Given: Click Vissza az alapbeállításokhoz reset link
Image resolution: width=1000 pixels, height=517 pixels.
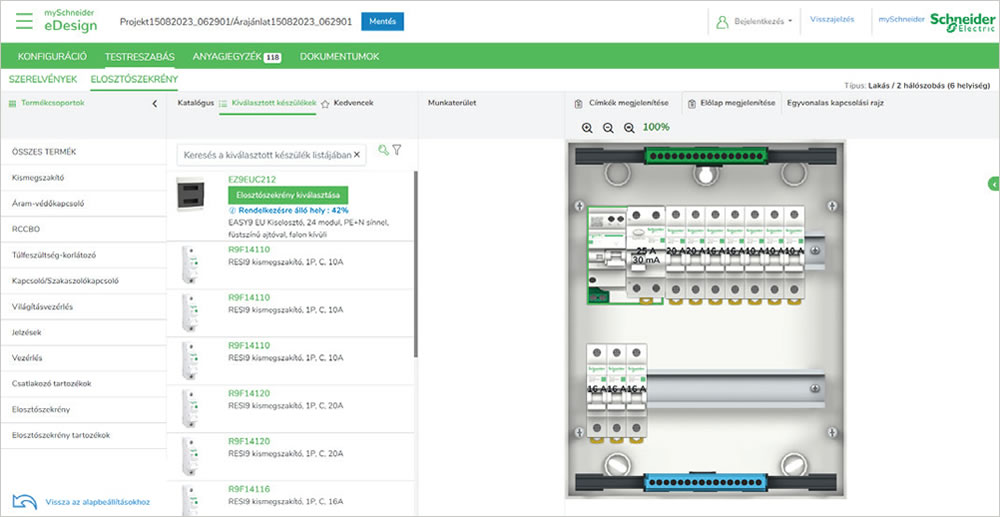Looking at the screenshot, I should pyautogui.click(x=98, y=502).
